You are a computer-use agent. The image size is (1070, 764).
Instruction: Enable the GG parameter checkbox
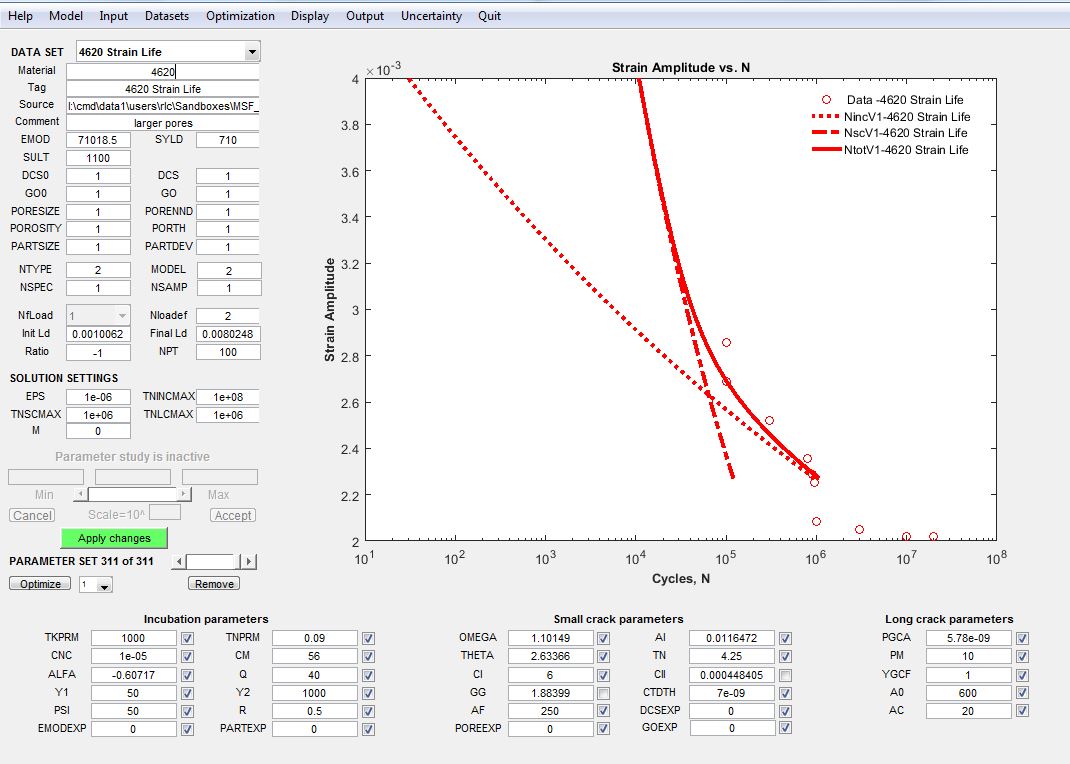click(603, 693)
